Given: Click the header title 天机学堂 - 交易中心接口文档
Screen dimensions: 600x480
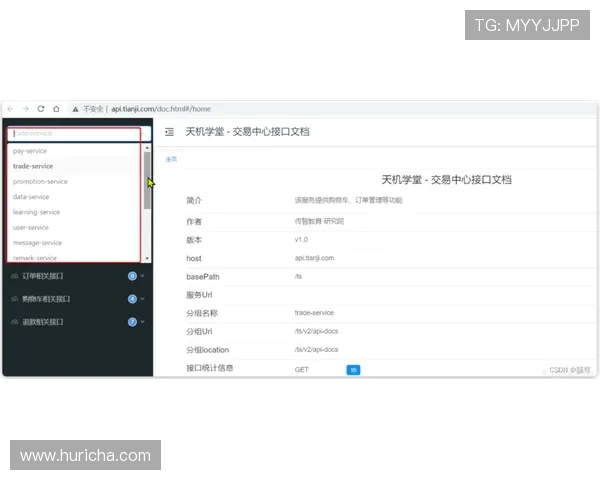Looking at the screenshot, I should pyautogui.click(x=247, y=132).
